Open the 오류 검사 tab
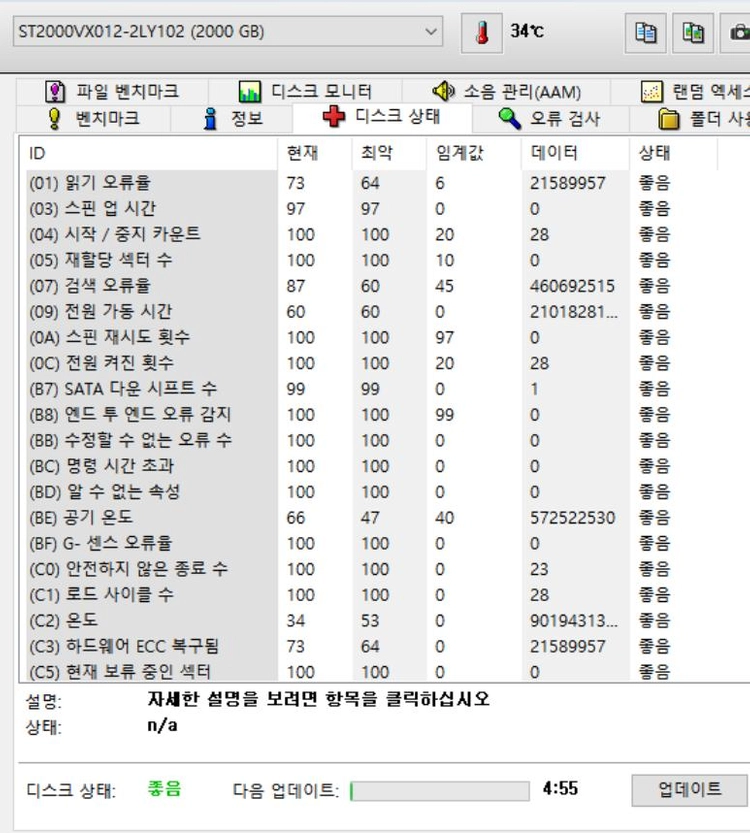750x833 pixels. 550,118
